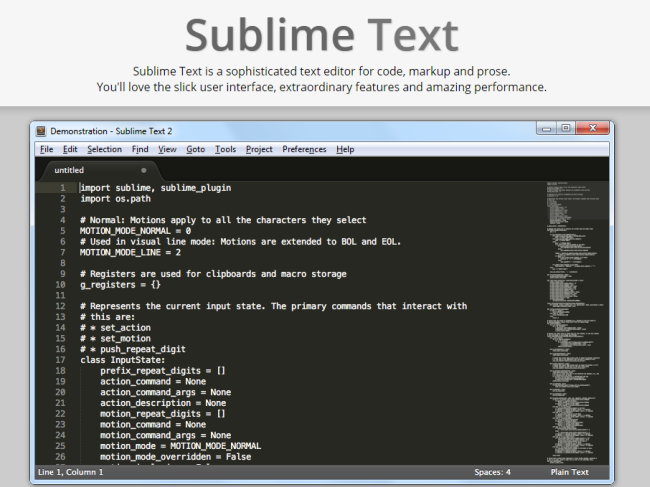This screenshot has height=487, width=650.
Task: Click 'action_command = None' line
Action: 153,382
